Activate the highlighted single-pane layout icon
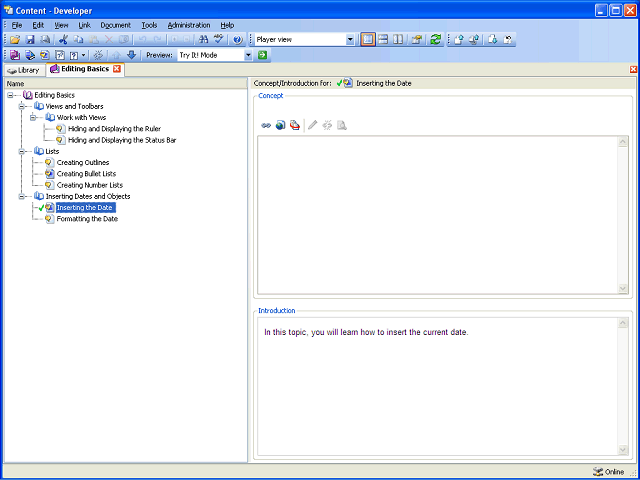Image resolution: width=640 pixels, height=480 pixels. coord(368,40)
